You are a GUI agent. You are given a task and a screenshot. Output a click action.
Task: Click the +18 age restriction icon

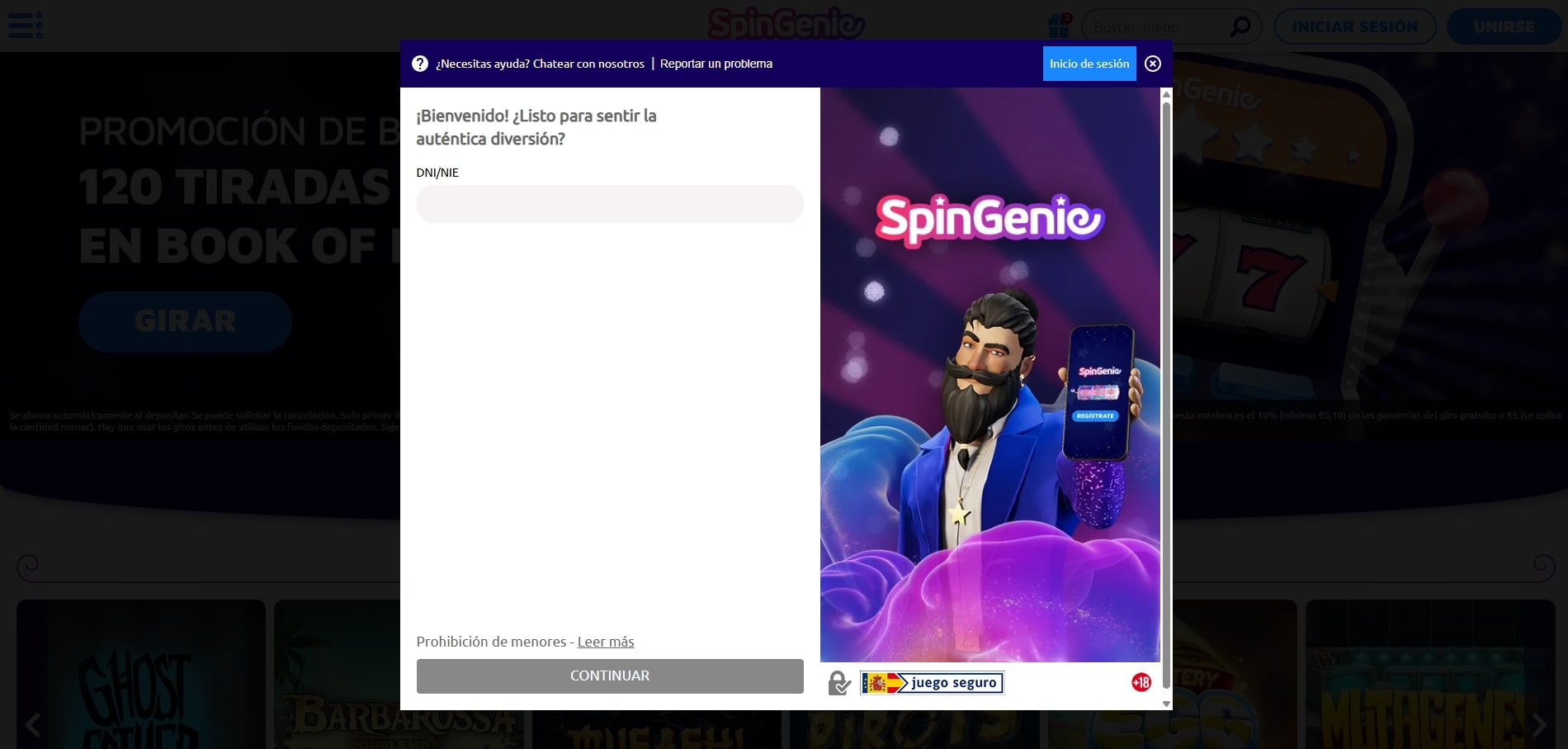coord(1141,683)
